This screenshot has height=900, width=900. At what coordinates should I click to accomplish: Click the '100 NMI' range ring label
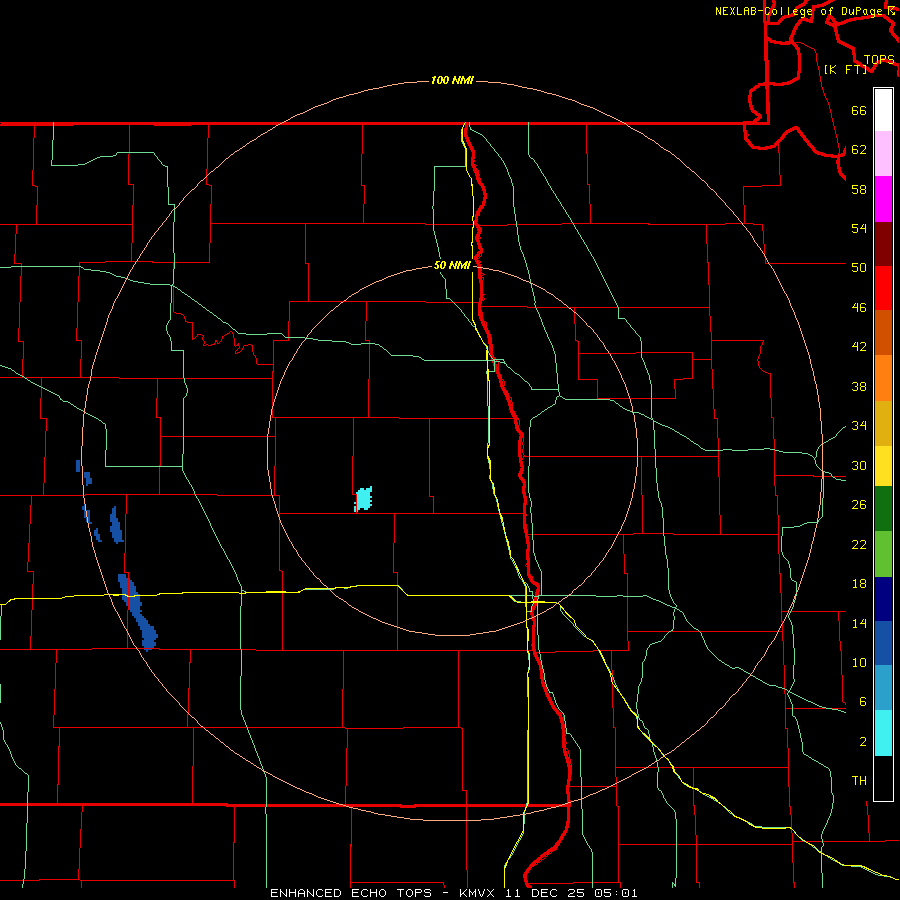click(x=452, y=80)
